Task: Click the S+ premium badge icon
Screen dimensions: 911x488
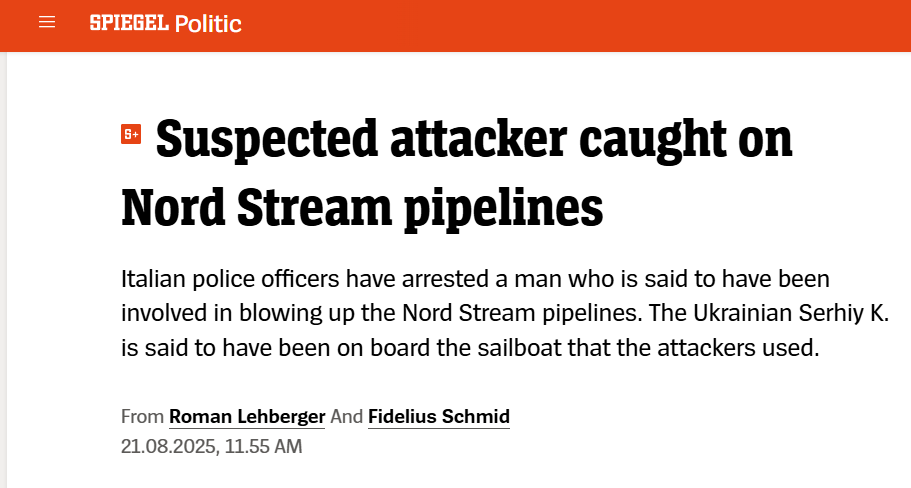Action: [131, 135]
